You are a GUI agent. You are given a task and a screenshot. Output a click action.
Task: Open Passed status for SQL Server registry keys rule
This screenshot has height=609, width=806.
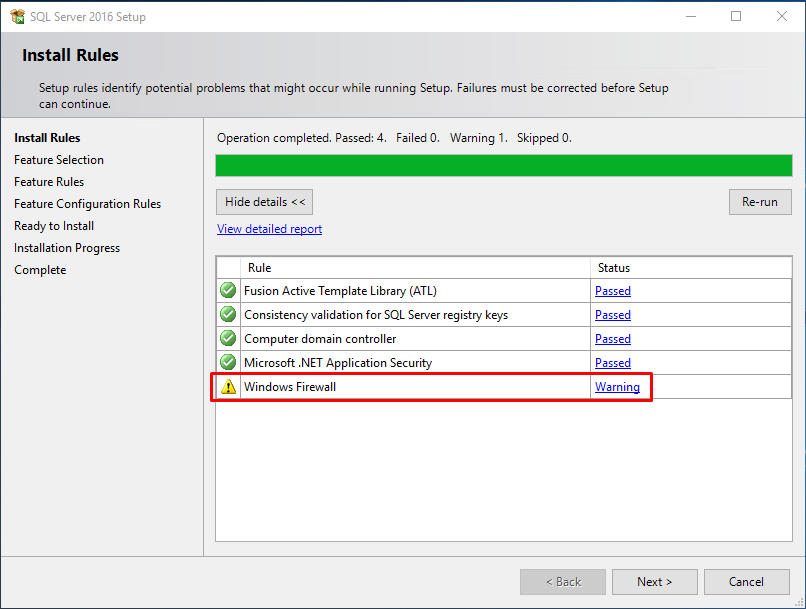pos(613,315)
